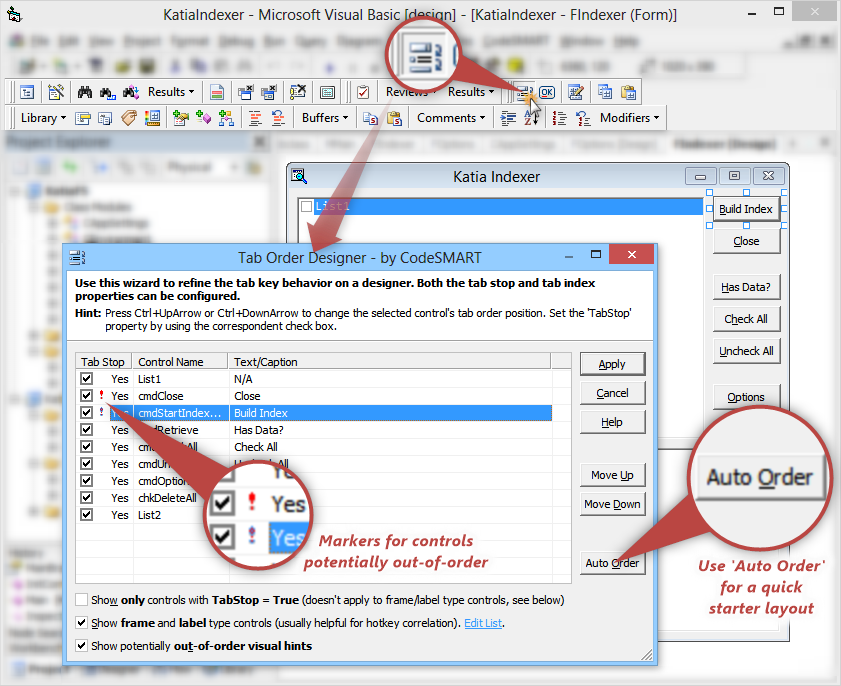Click Check All button on Katia Indexer form

pyautogui.click(x=746, y=319)
